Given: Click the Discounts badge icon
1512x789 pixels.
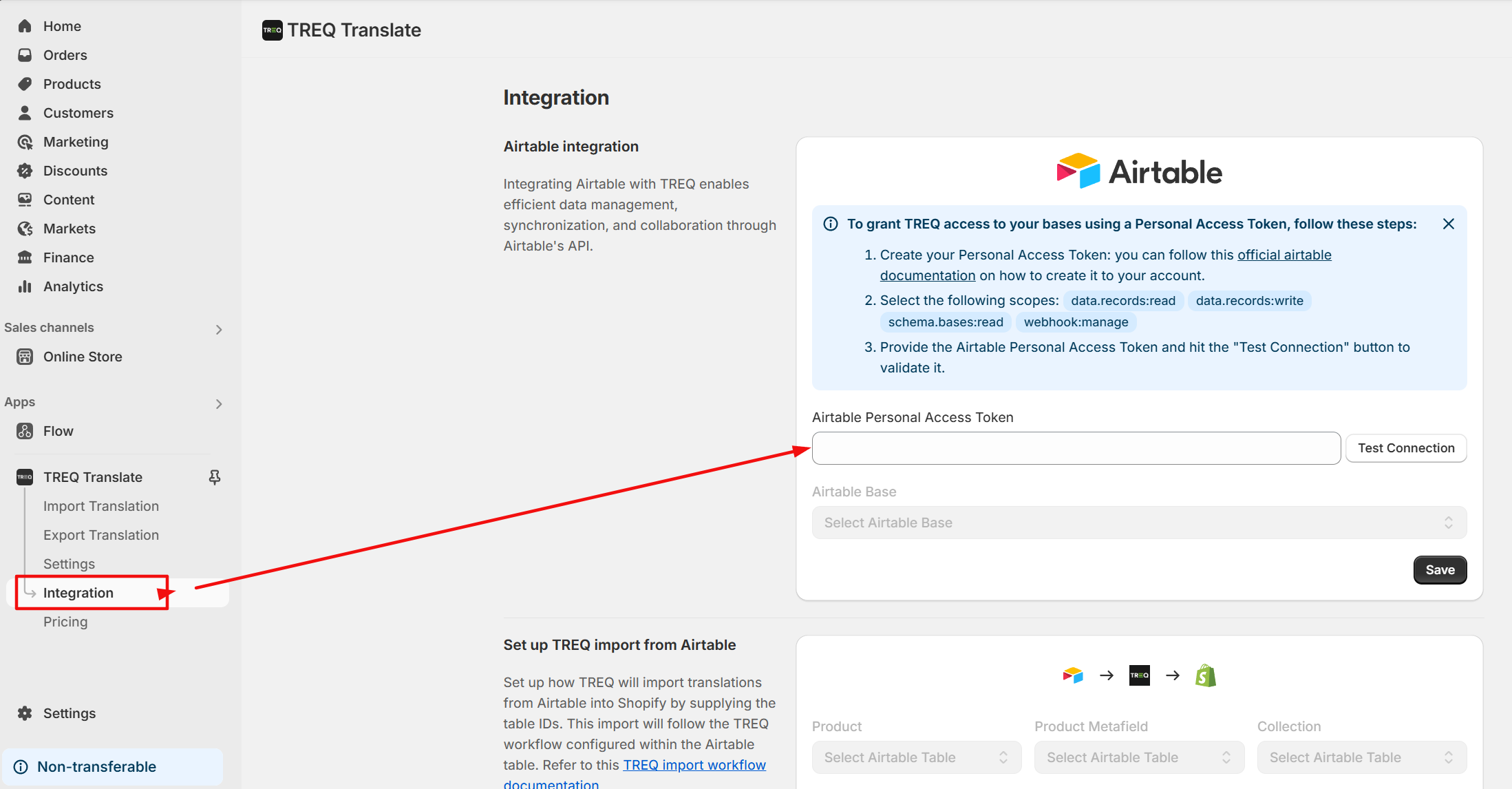Looking at the screenshot, I should (25, 171).
